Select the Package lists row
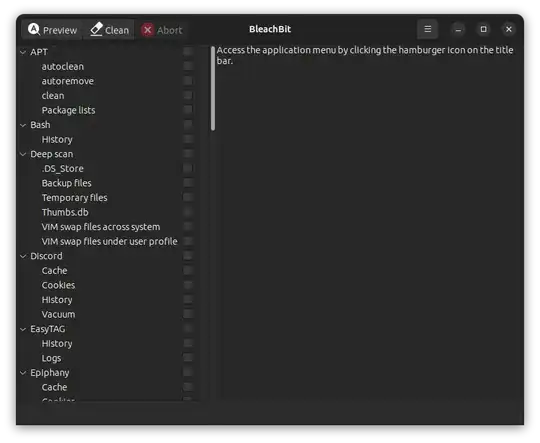This screenshot has height=443, width=540. coord(68,110)
